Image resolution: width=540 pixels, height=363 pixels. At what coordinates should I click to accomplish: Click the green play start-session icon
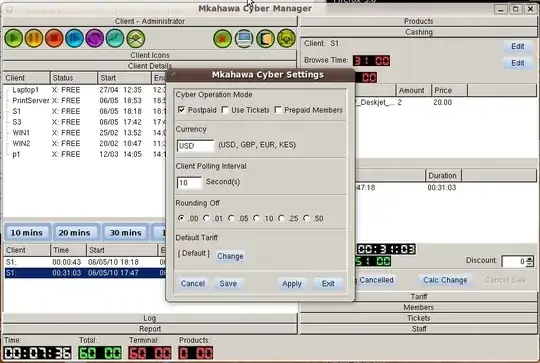tap(14, 38)
